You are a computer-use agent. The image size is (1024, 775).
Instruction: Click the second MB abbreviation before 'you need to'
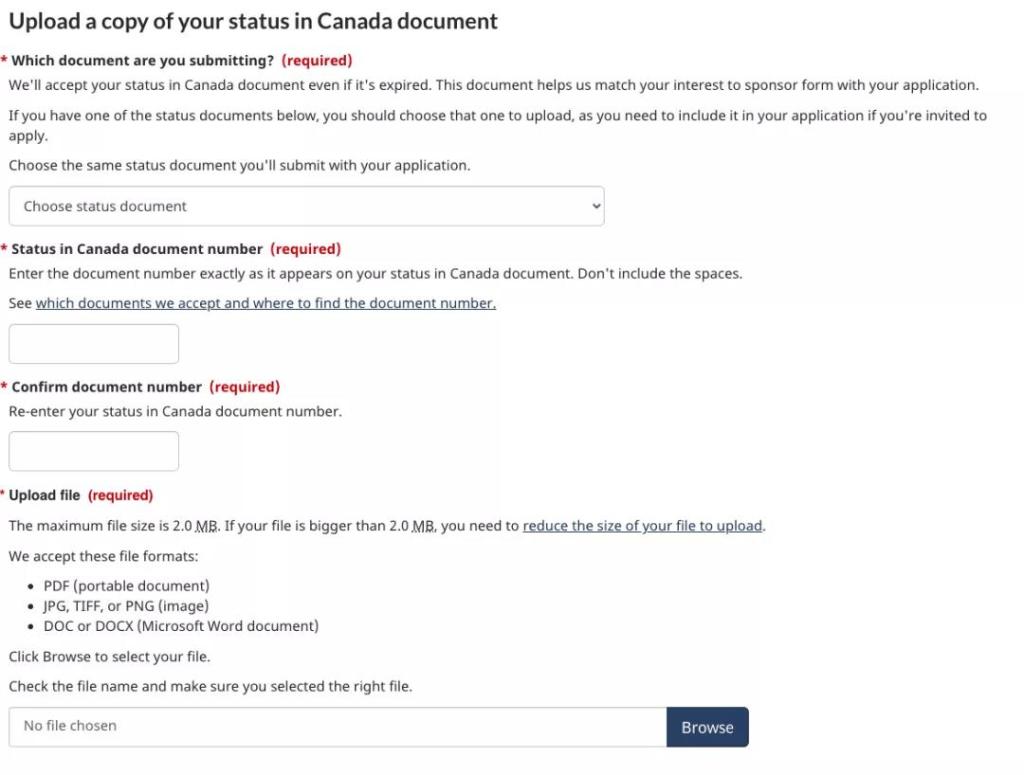424,526
